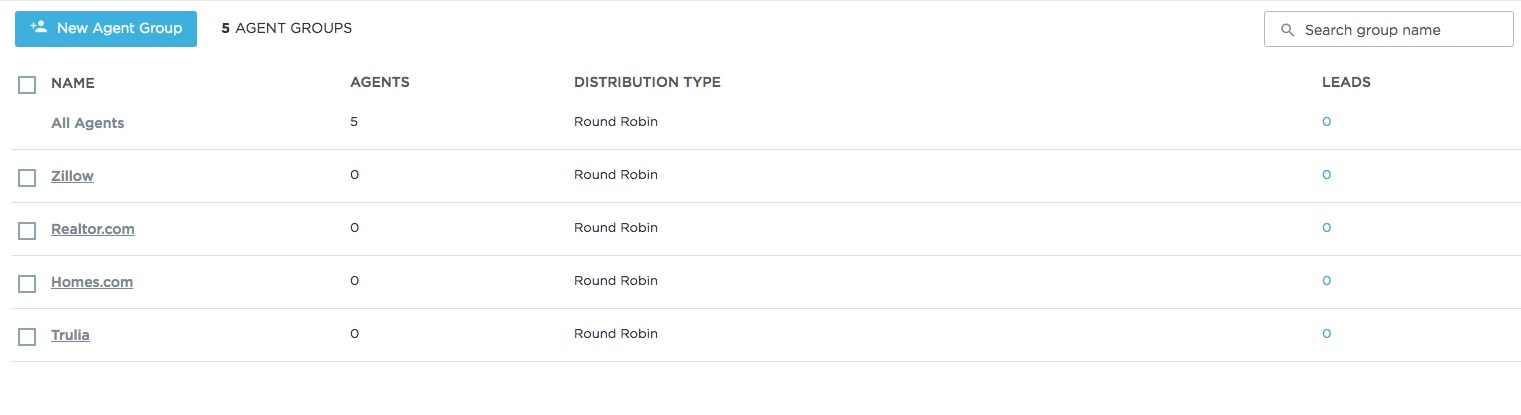
Task: Open the Zillow agent group link
Action: 72,176
